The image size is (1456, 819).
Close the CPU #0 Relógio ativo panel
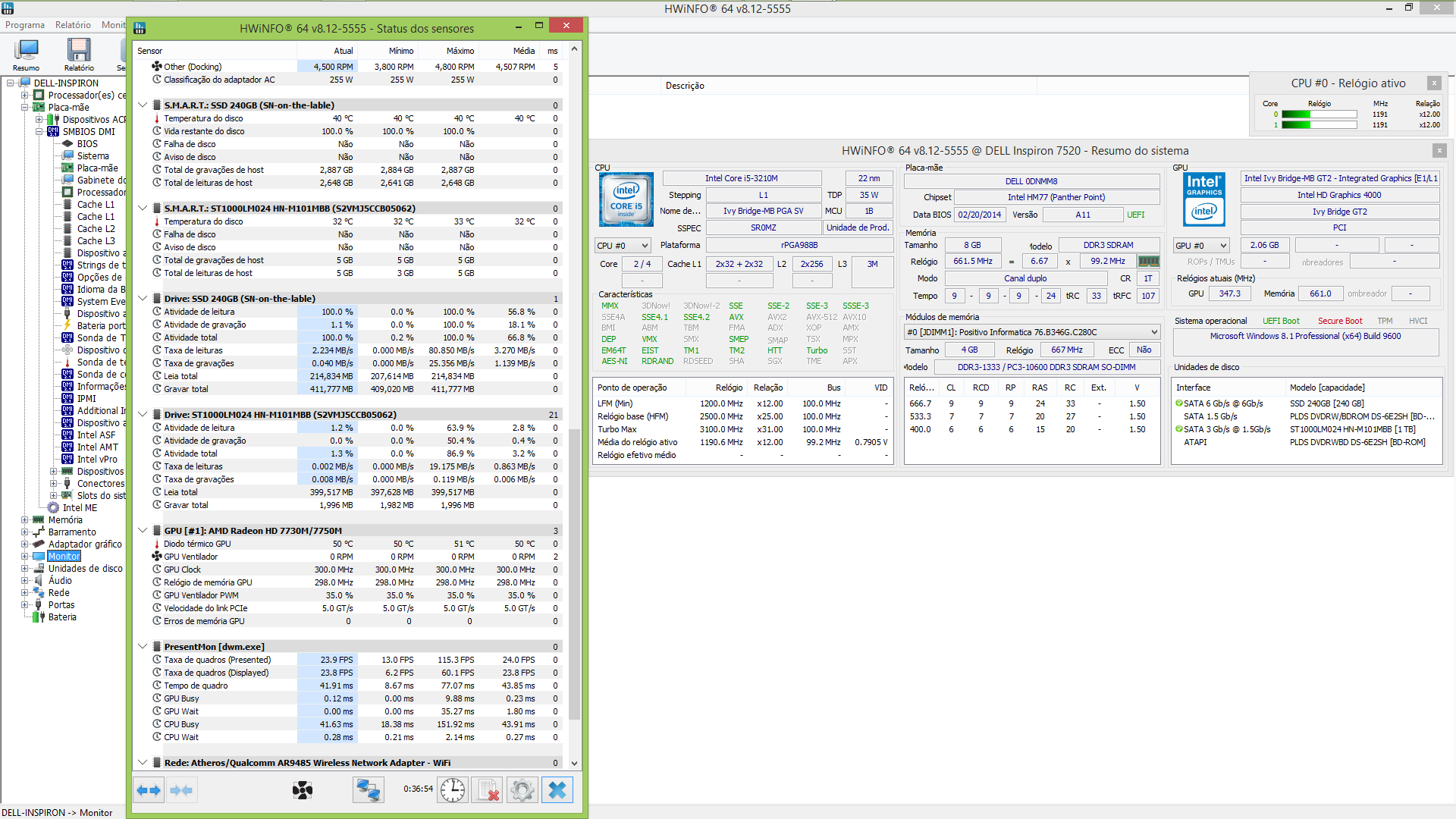coord(1434,83)
